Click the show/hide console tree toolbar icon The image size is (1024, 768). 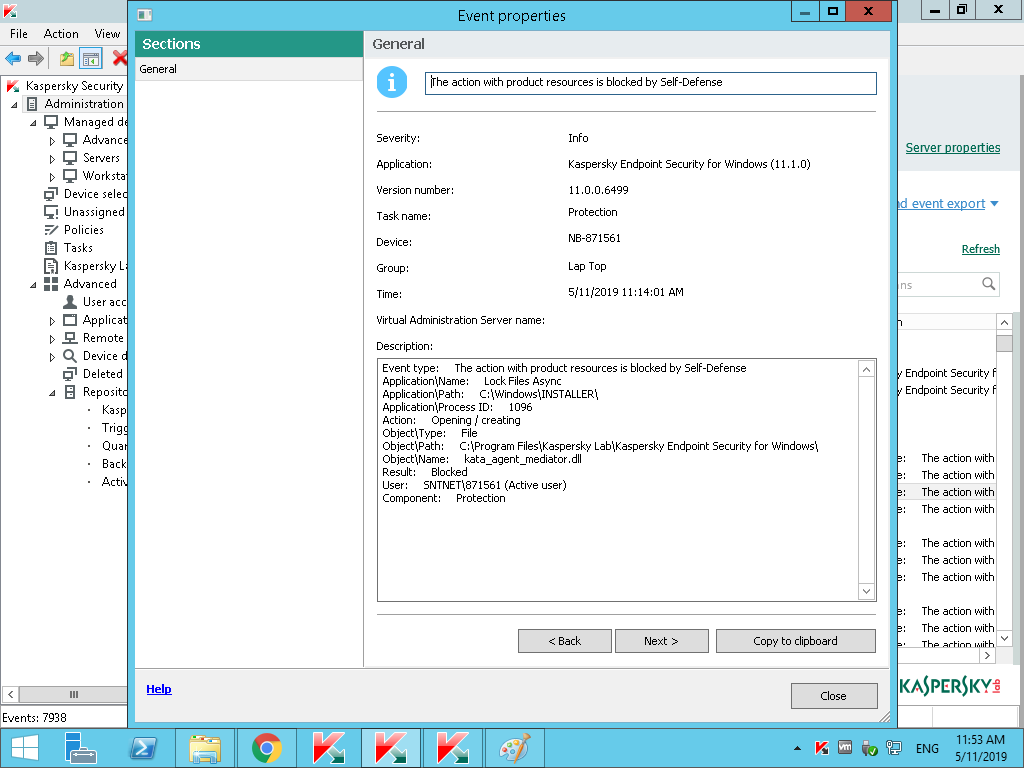click(91, 59)
